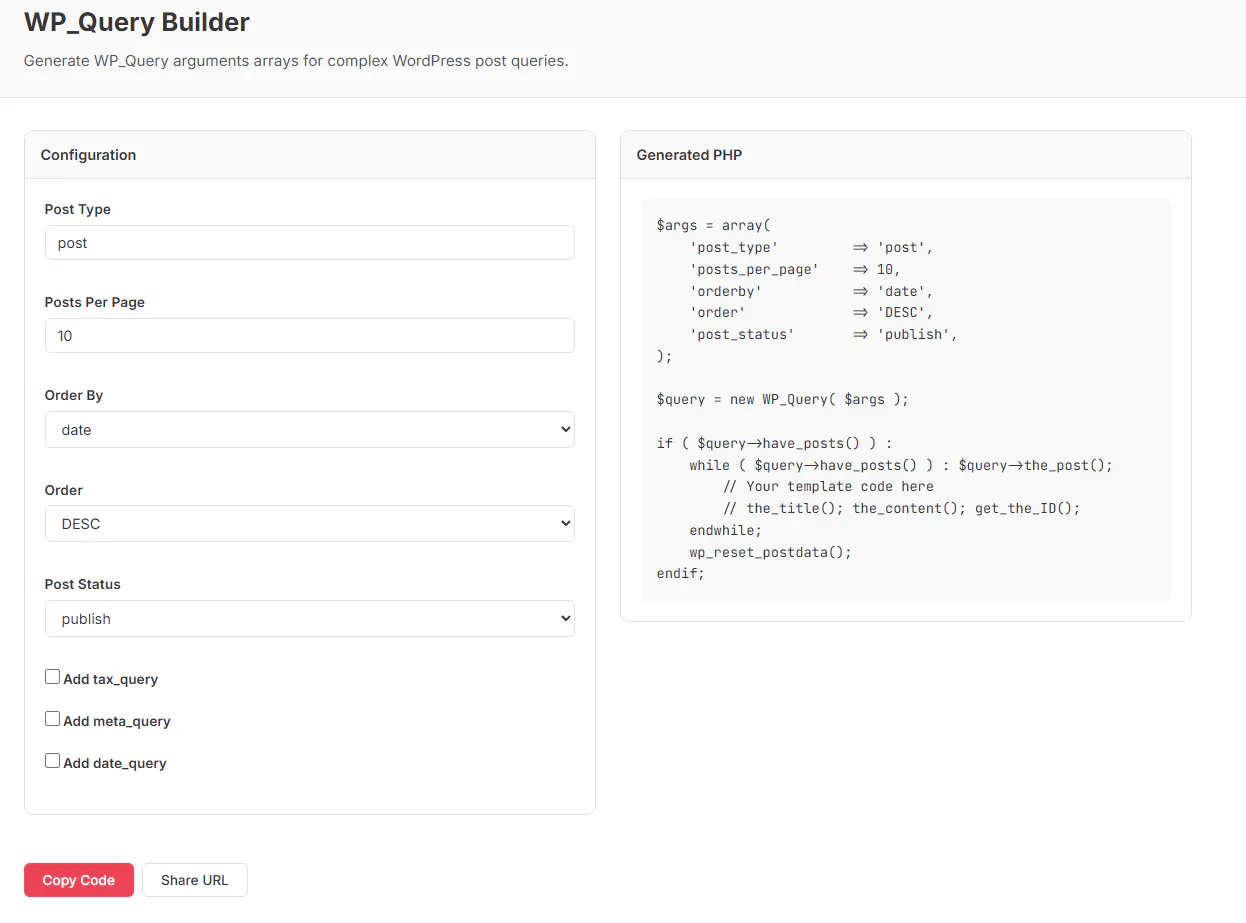This screenshot has width=1246, height=923.
Task: Click the 'post_status' => 'publish' line
Action: 823,334
